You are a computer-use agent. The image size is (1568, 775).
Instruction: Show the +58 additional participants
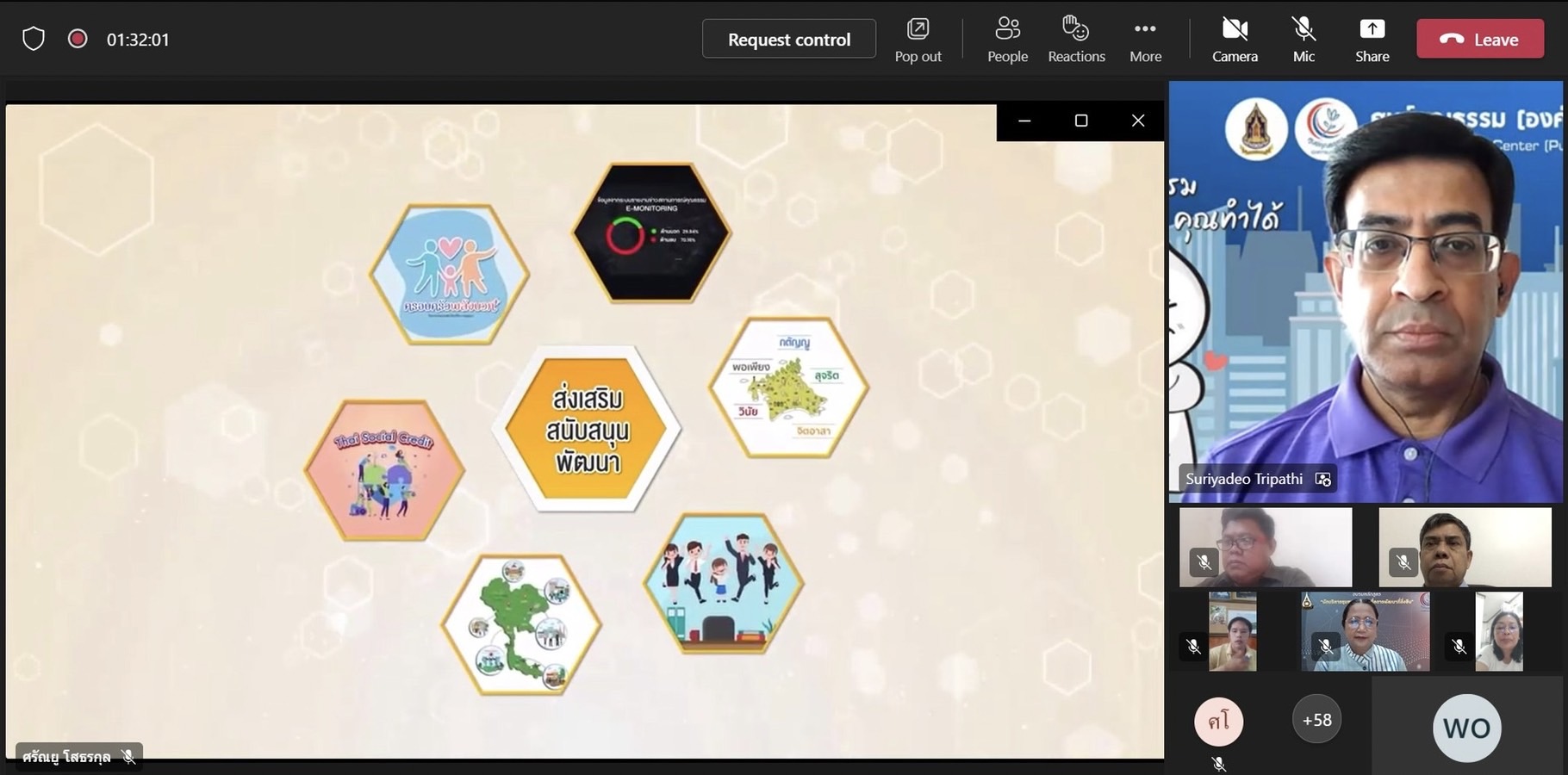(1316, 720)
